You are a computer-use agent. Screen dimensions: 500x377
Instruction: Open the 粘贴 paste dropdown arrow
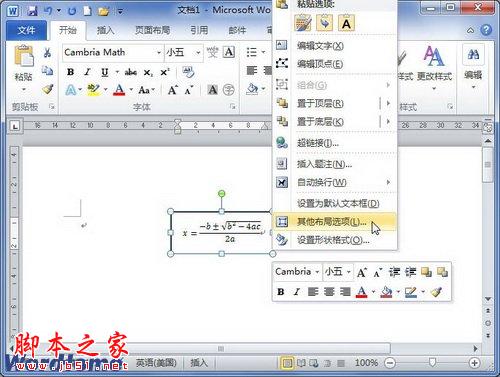(24, 90)
